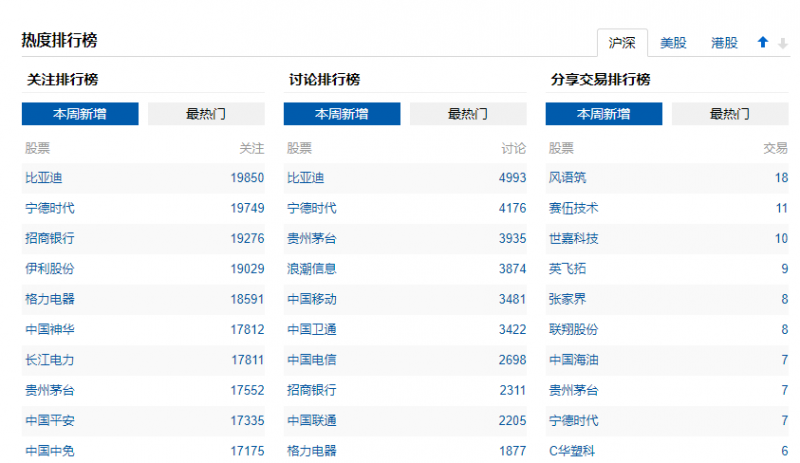The height and width of the screenshot is (463, 800).
Task: Open 伊利股份 stock link
Action: tap(50, 269)
